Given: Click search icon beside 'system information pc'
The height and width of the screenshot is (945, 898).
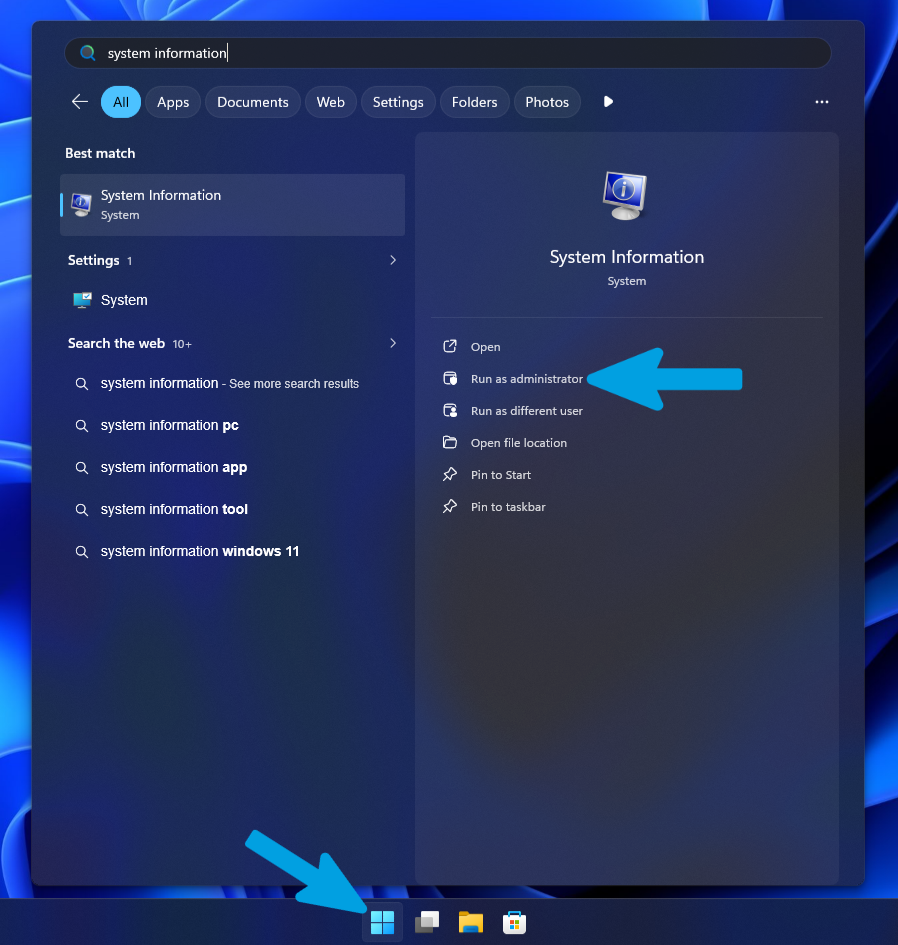Looking at the screenshot, I should tap(81, 425).
